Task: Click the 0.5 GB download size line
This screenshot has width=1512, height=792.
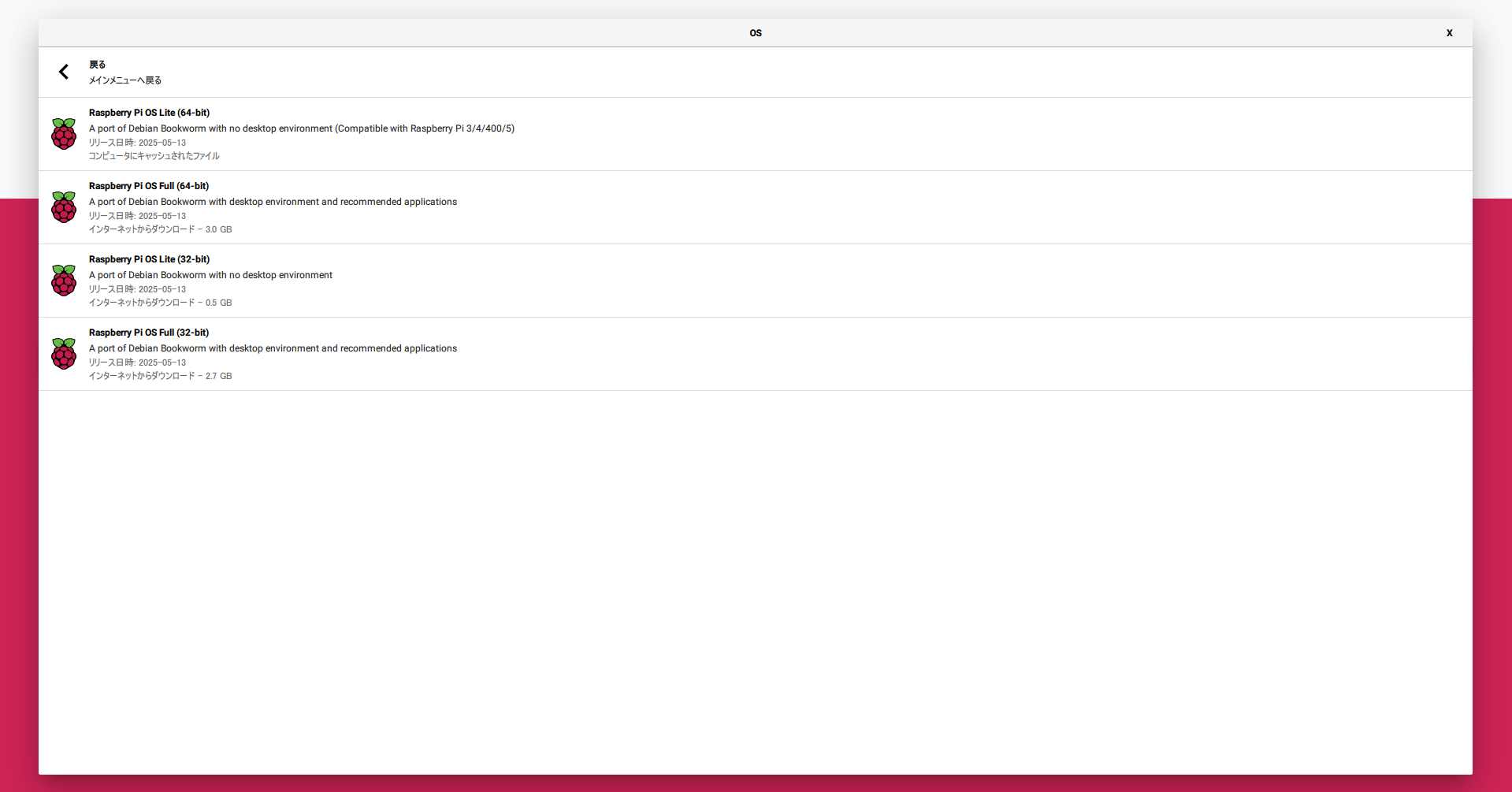Action: [160, 303]
